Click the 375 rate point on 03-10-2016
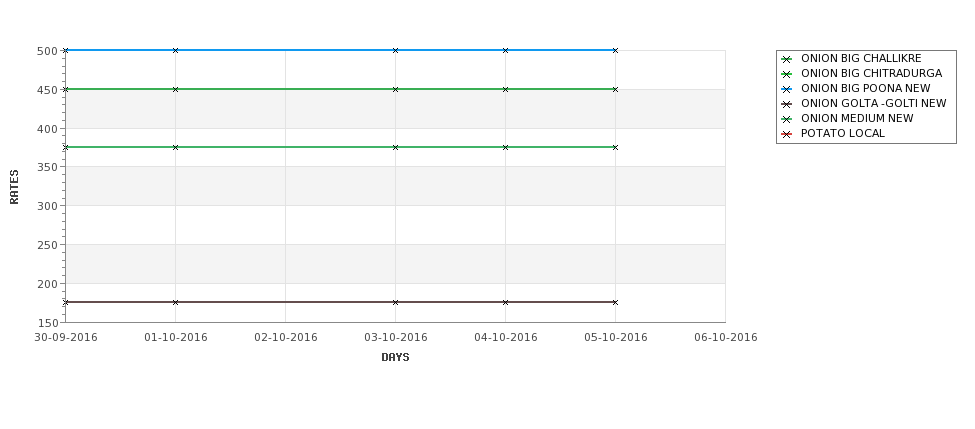This screenshot has height=429, width=975. 395,147
